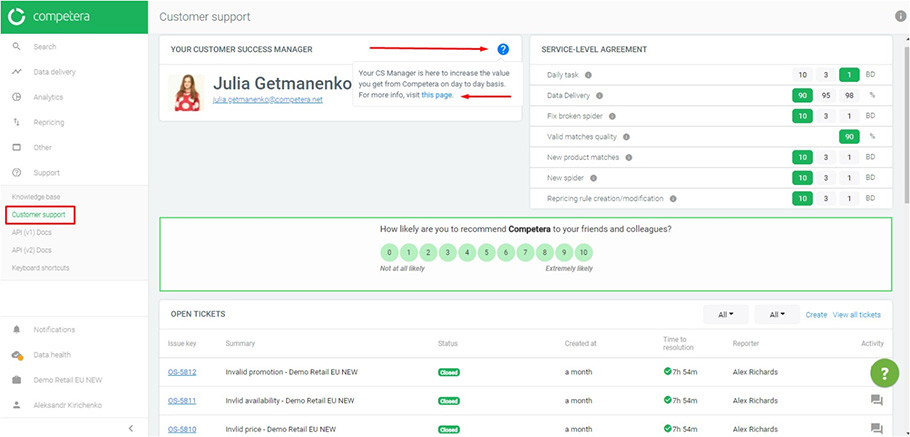The width and height of the screenshot is (910, 437).
Task: Click the Competera logo icon
Action: (x=17, y=16)
